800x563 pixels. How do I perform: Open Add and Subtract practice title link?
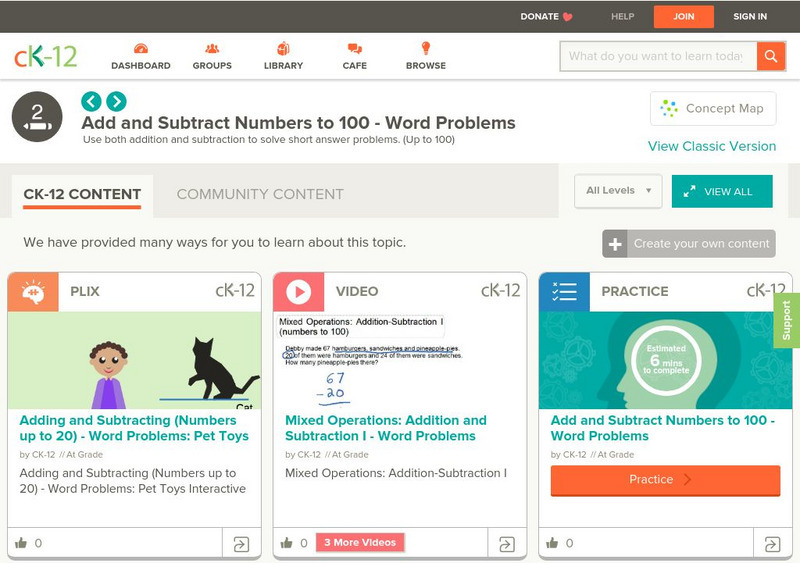[x=663, y=428]
